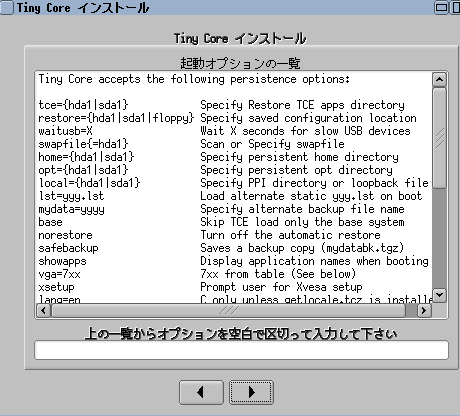Click the norestore option line
460x416 pixels.
coord(233,235)
